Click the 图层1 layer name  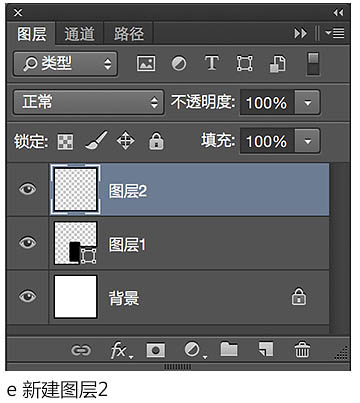(127, 245)
